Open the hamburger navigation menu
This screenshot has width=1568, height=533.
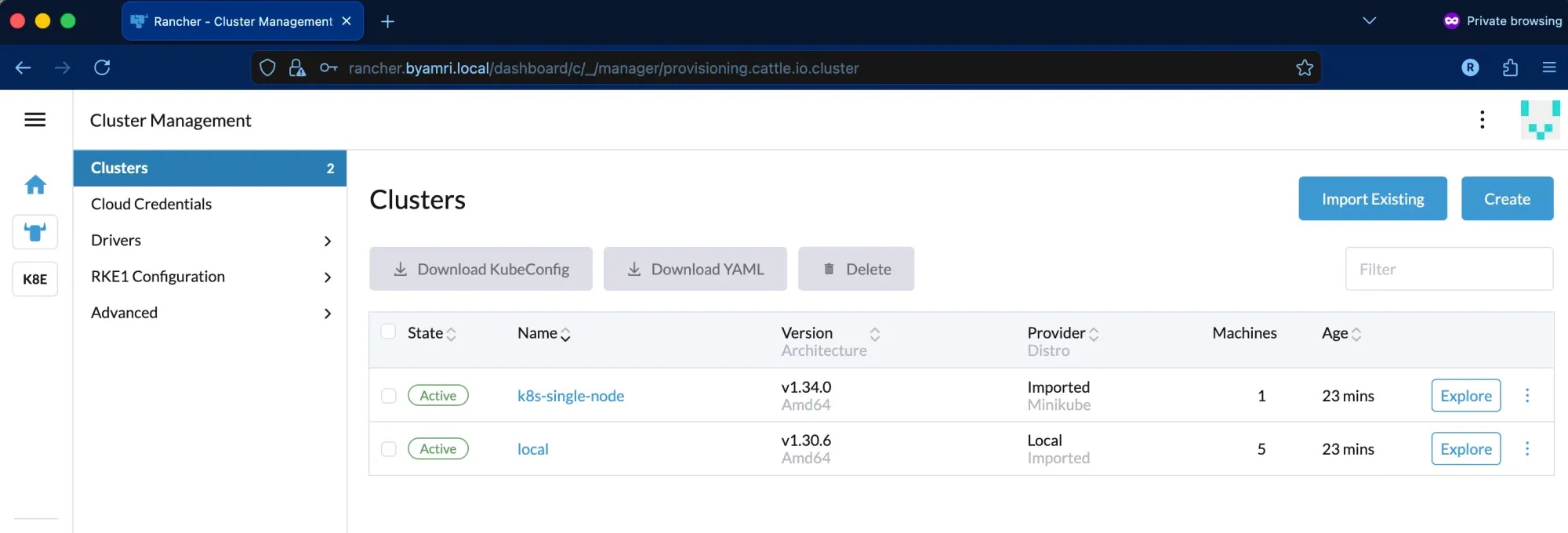tap(35, 120)
